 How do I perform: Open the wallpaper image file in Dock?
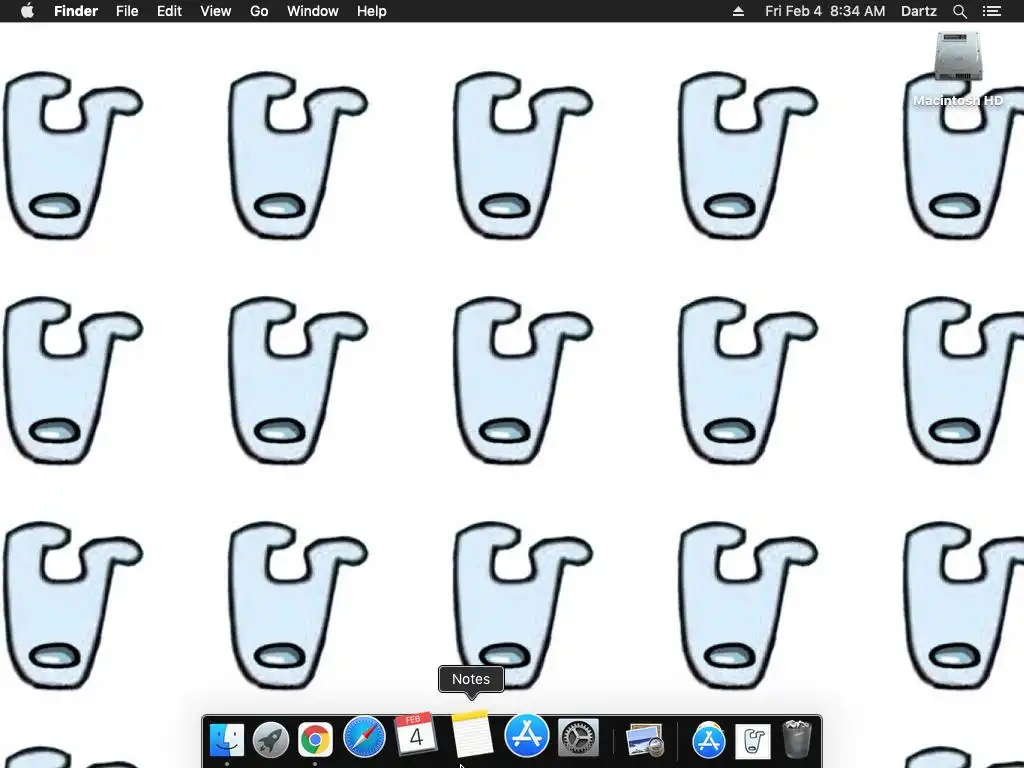(x=753, y=741)
